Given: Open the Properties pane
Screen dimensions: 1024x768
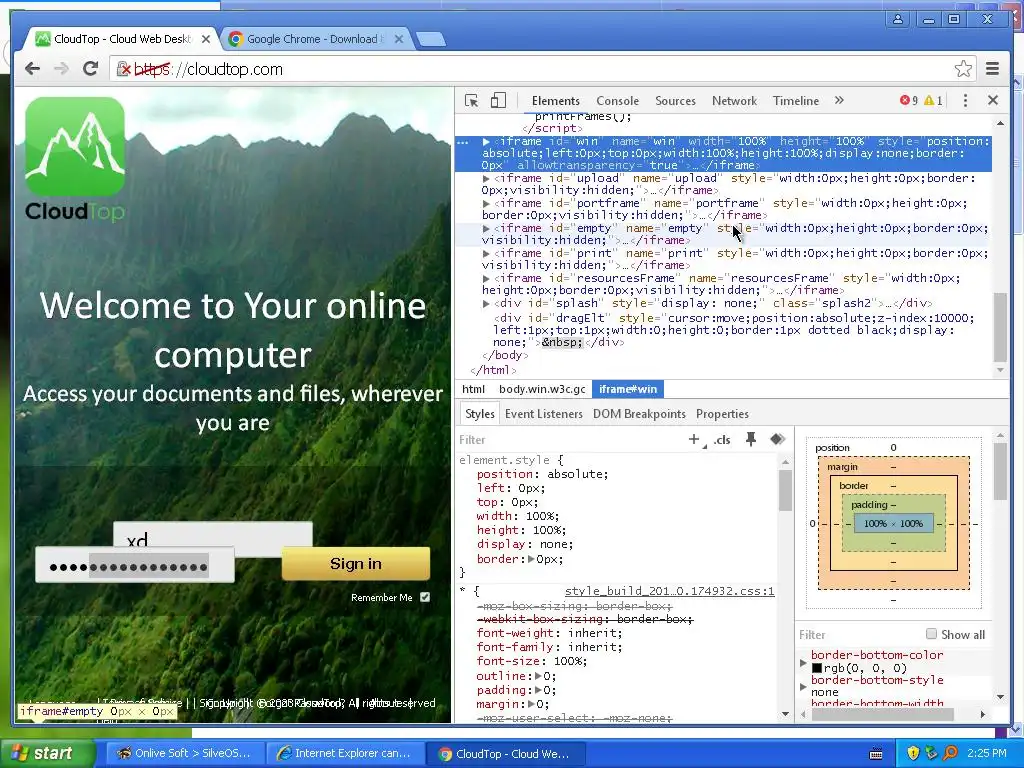Looking at the screenshot, I should point(722,414).
